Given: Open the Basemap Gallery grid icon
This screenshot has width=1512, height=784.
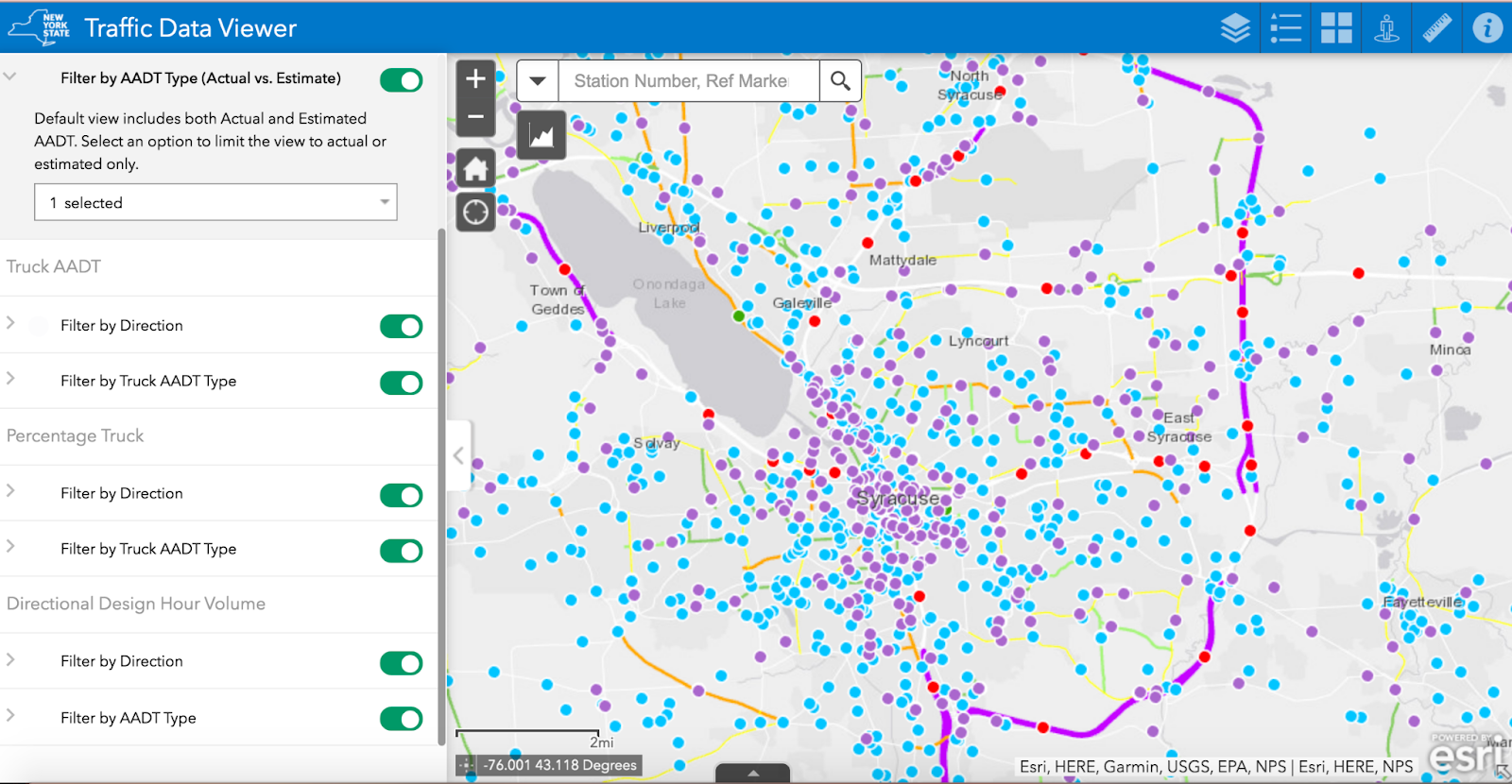Looking at the screenshot, I should (x=1336, y=28).
